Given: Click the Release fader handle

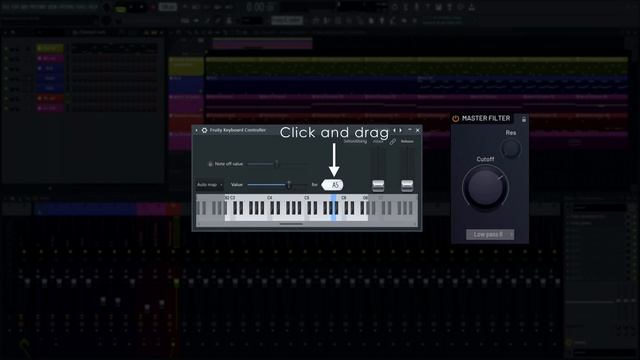Looking at the screenshot, I should [407, 185].
